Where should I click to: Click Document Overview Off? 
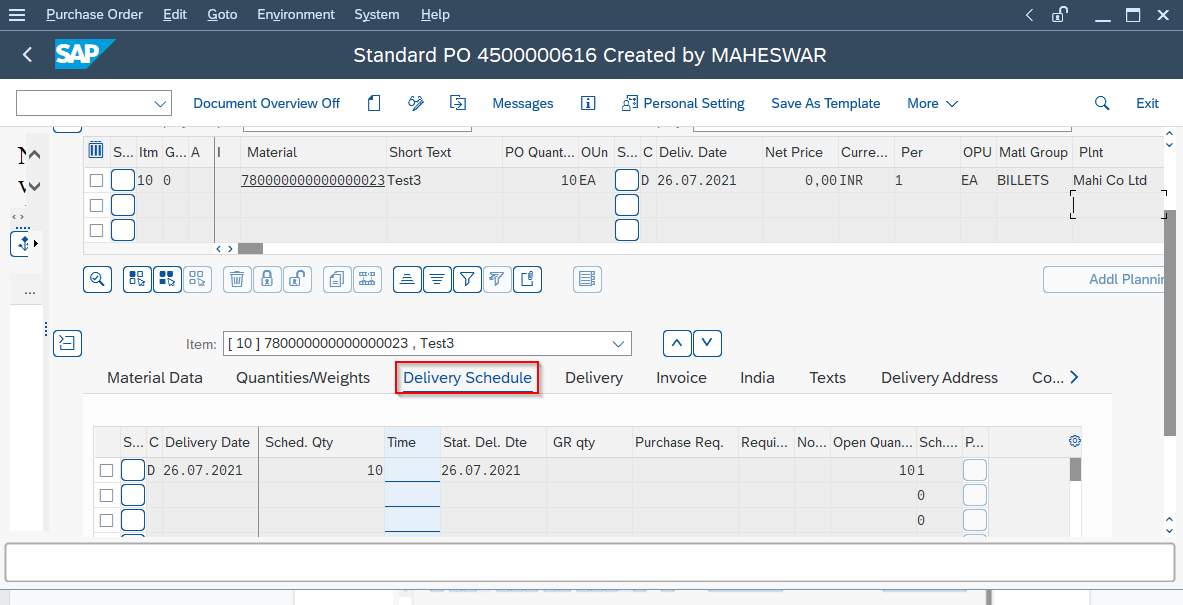[x=266, y=103]
